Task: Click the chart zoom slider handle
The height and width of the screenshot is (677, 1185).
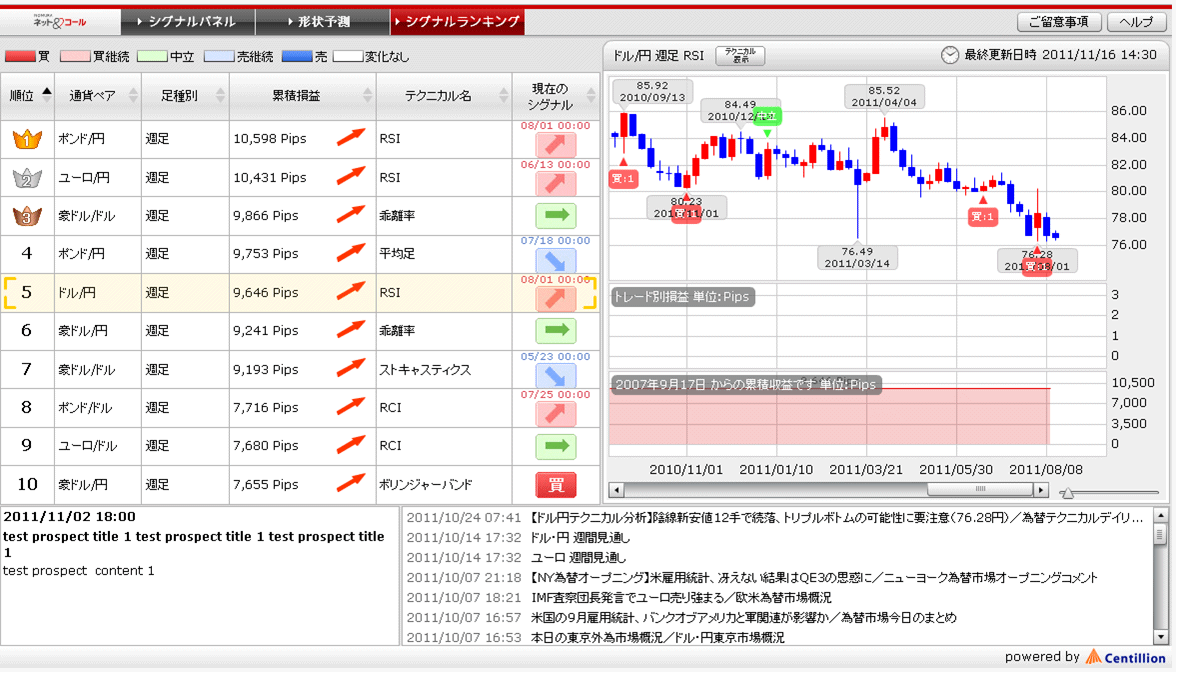Action: [x=1068, y=492]
